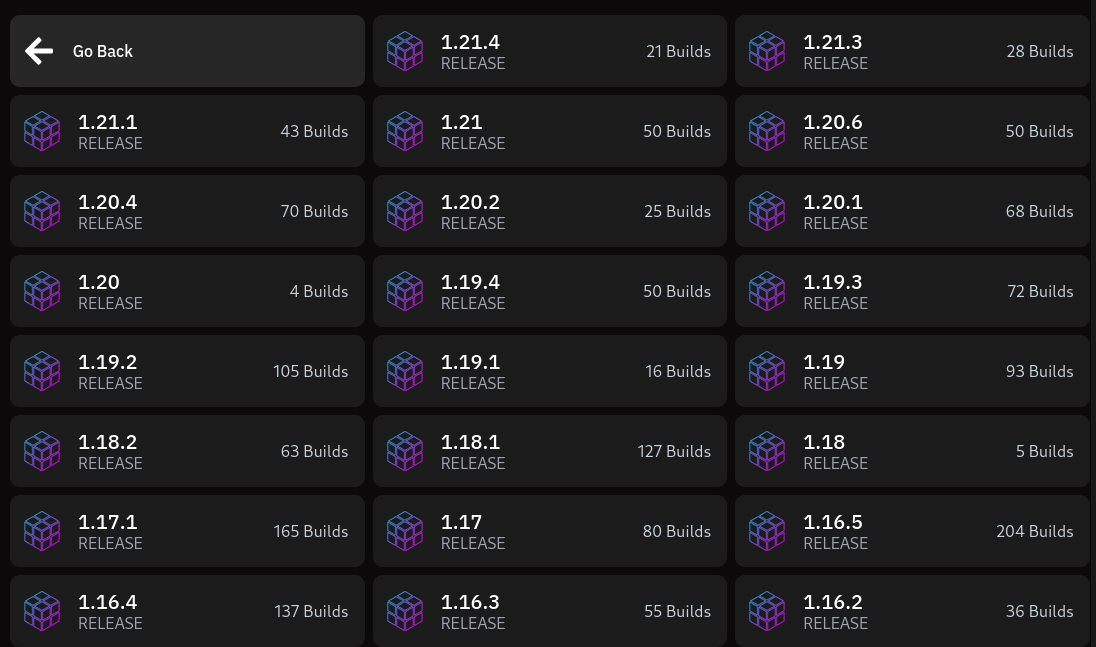This screenshot has height=647, width=1096.
Task: Click the Go Back arrow icon
Action: pos(39,51)
